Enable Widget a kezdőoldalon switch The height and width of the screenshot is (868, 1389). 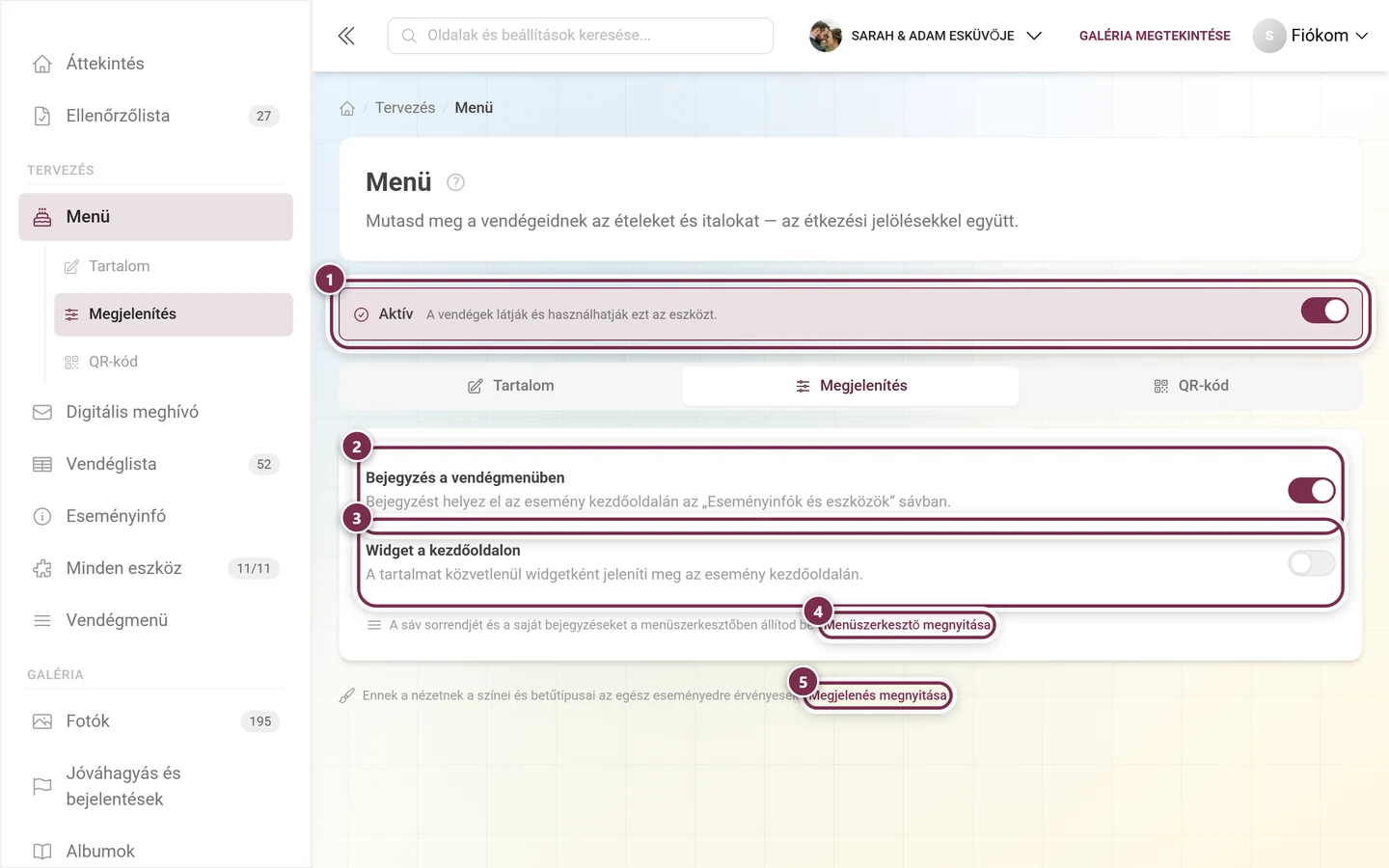click(x=1312, y=562)
